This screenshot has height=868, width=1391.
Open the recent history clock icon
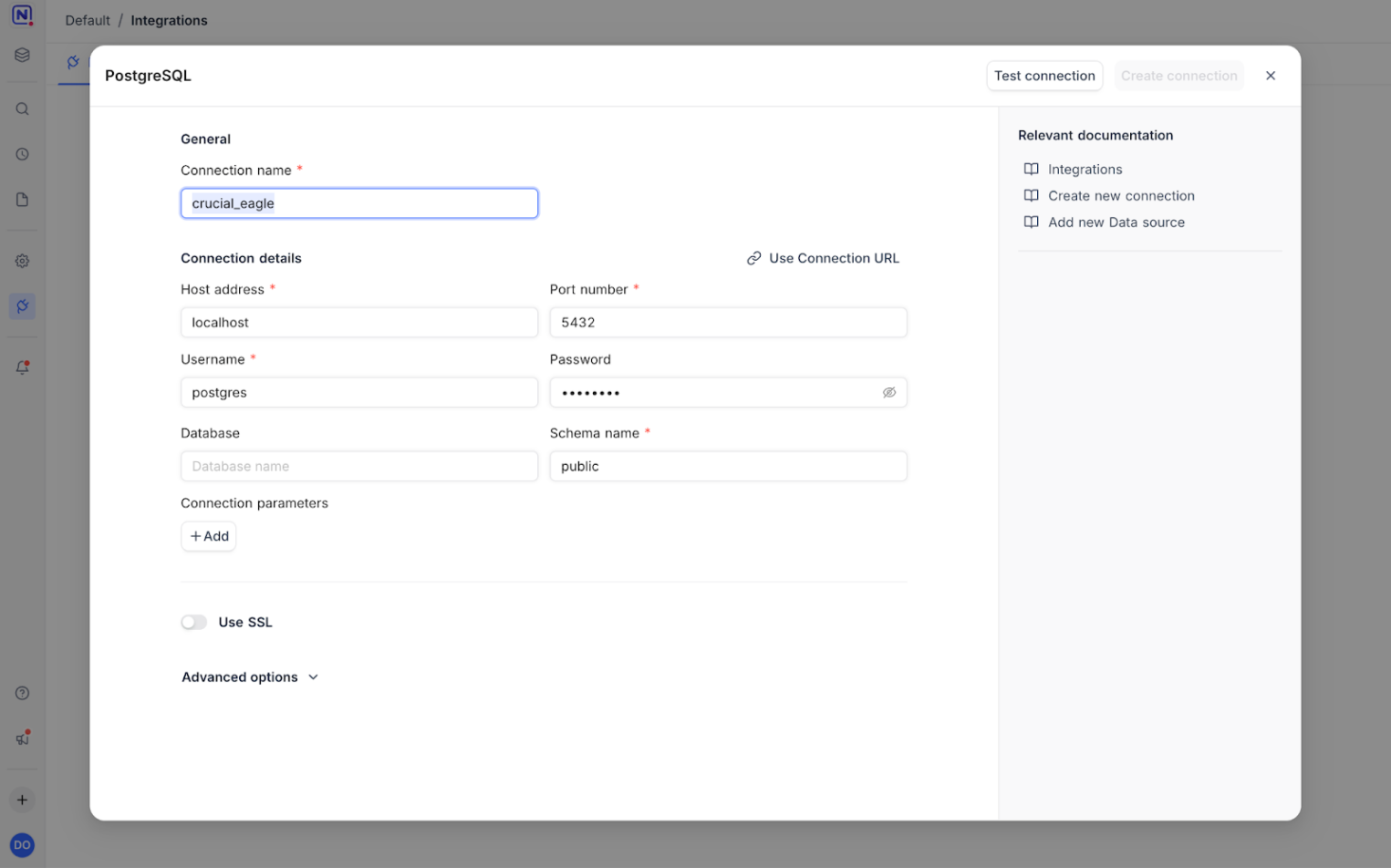point(22,154)
